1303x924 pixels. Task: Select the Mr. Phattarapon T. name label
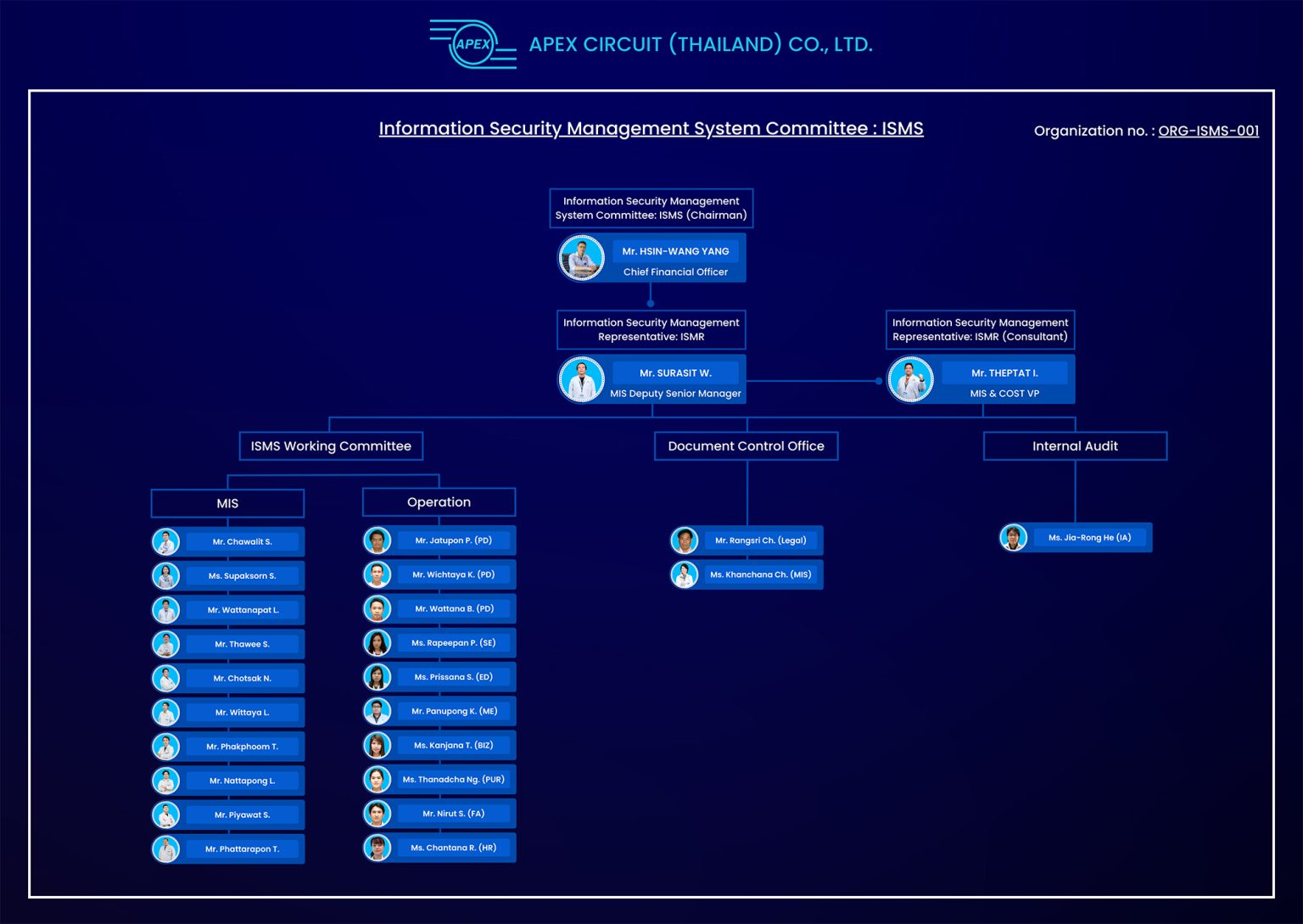(x=242, y=848)
